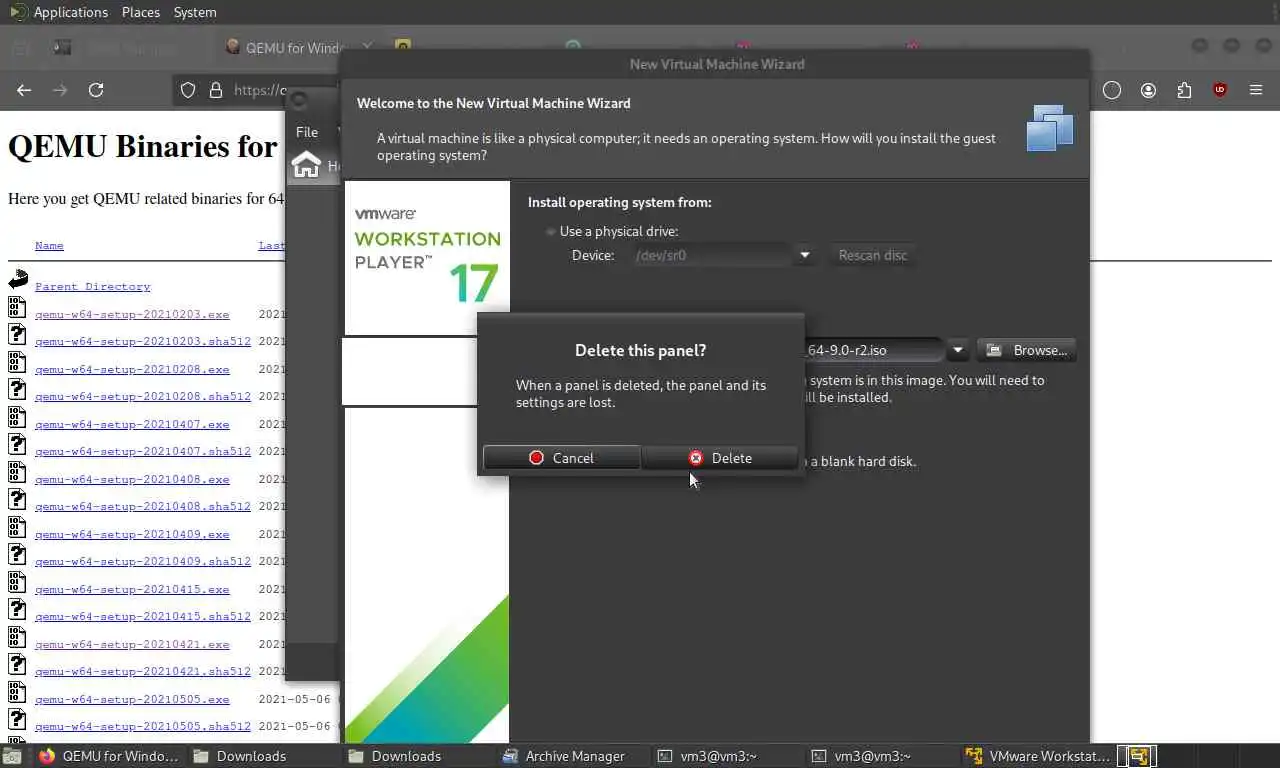Screen dimensions: 1280x768
Task: Open the Parent Directory link
Action: (x=93, y=286)
